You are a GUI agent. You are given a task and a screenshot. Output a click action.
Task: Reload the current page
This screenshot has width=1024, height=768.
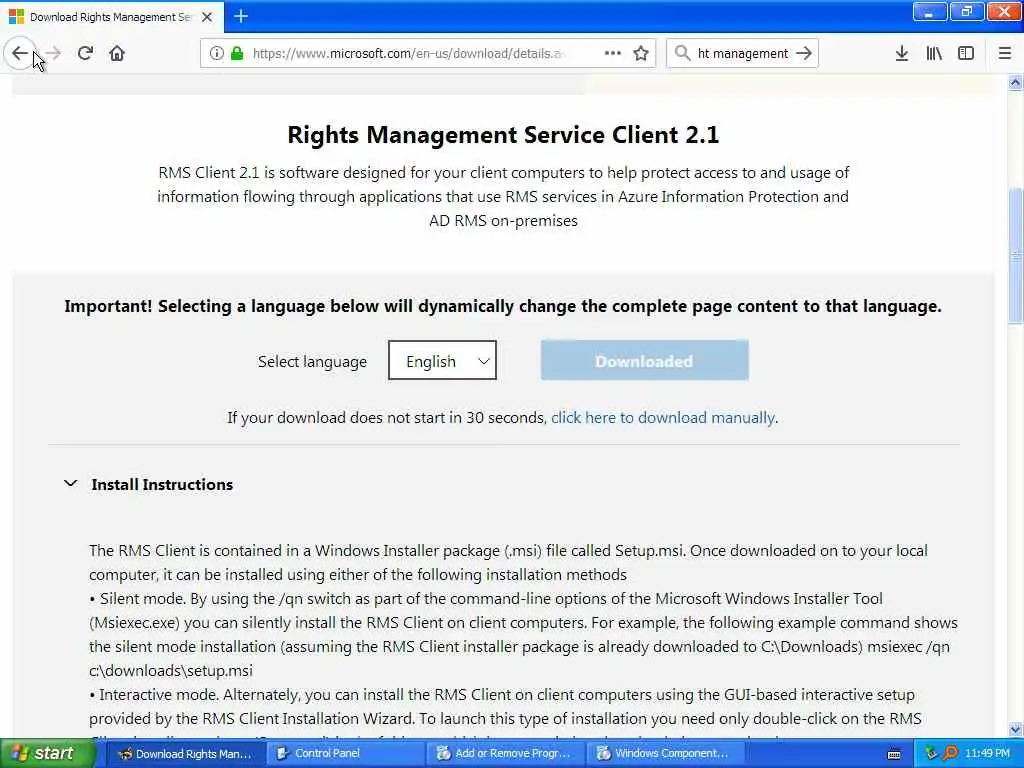tap(85, 53)
